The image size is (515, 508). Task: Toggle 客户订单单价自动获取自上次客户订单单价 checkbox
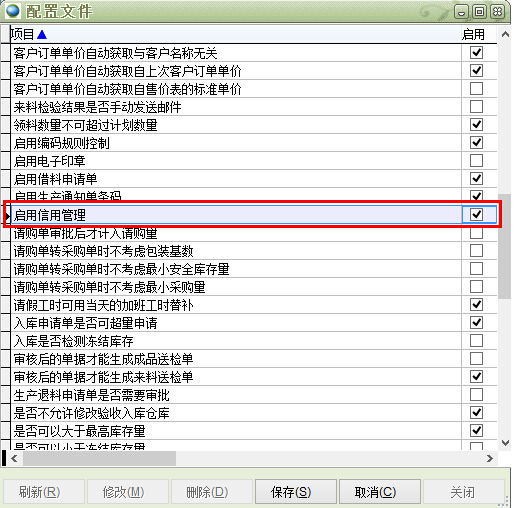476,70
